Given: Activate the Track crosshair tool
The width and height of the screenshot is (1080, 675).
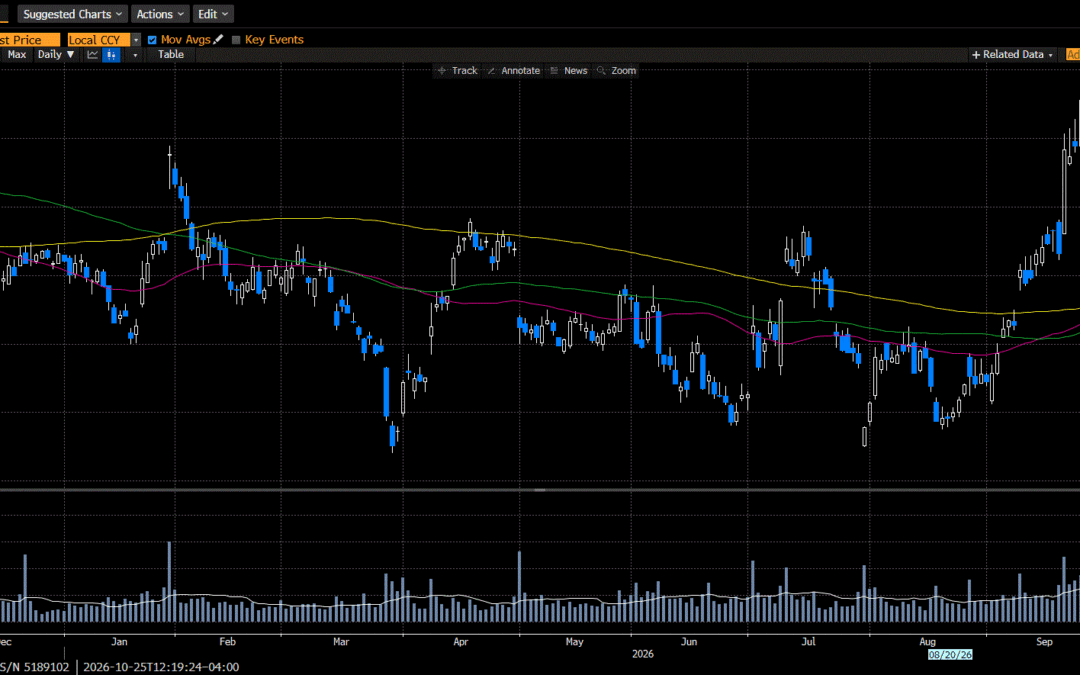Looking at the screenshot, I should pyautogui.click(x=458, y=70).
